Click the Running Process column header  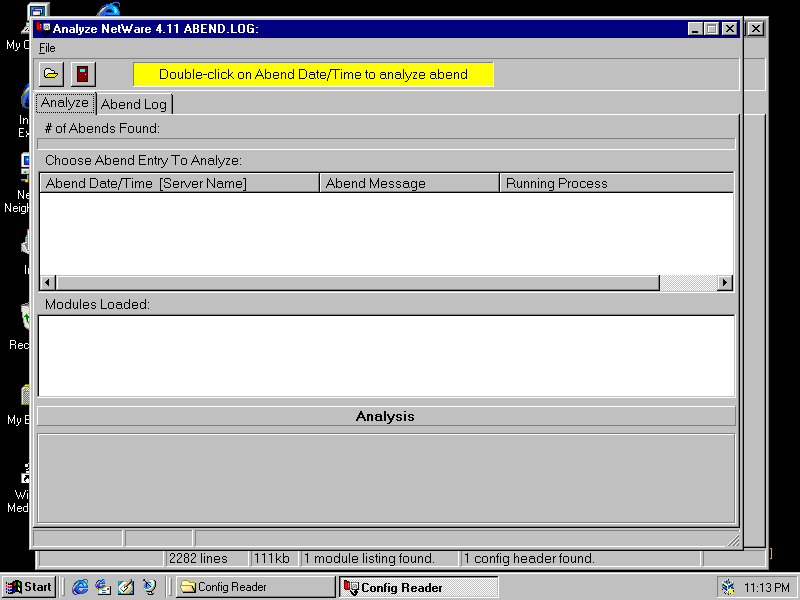(616, 183)
